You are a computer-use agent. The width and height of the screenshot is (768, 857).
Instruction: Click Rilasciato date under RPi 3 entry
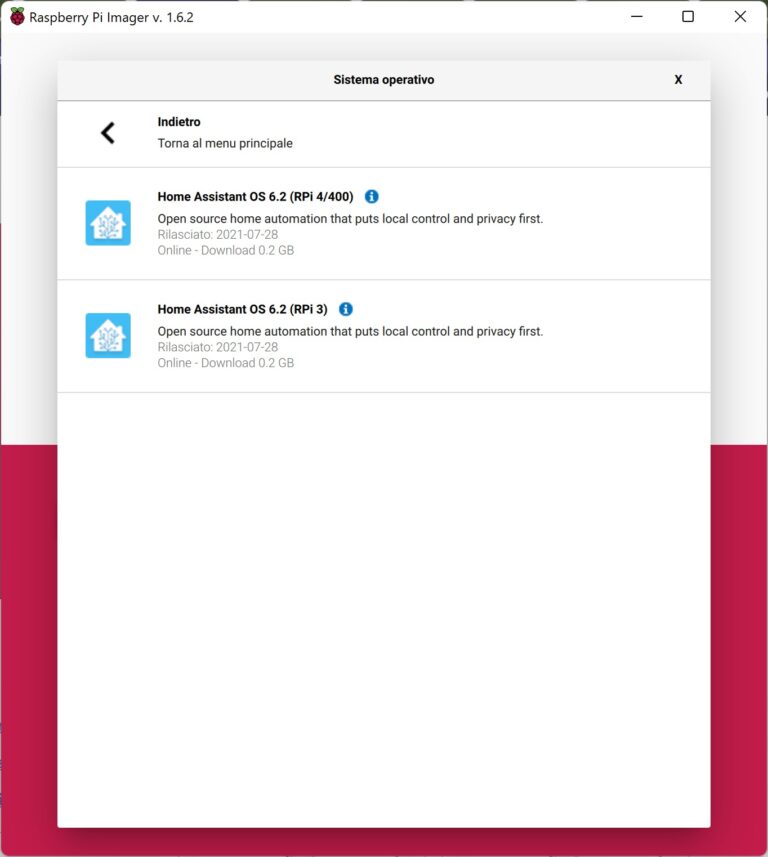tap(218, 347)
